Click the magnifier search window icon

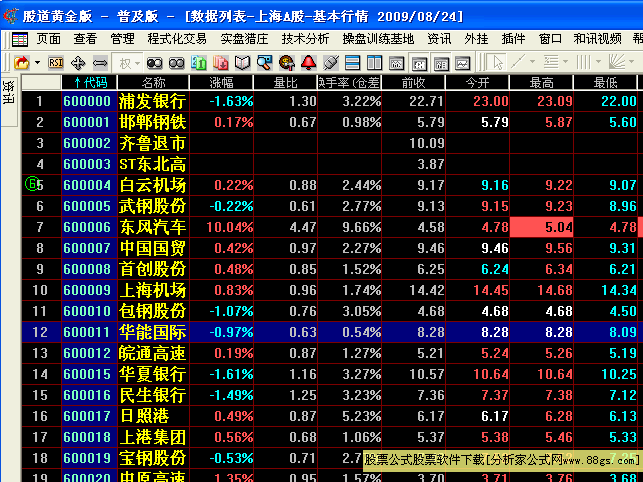click(x=264, y=63)
